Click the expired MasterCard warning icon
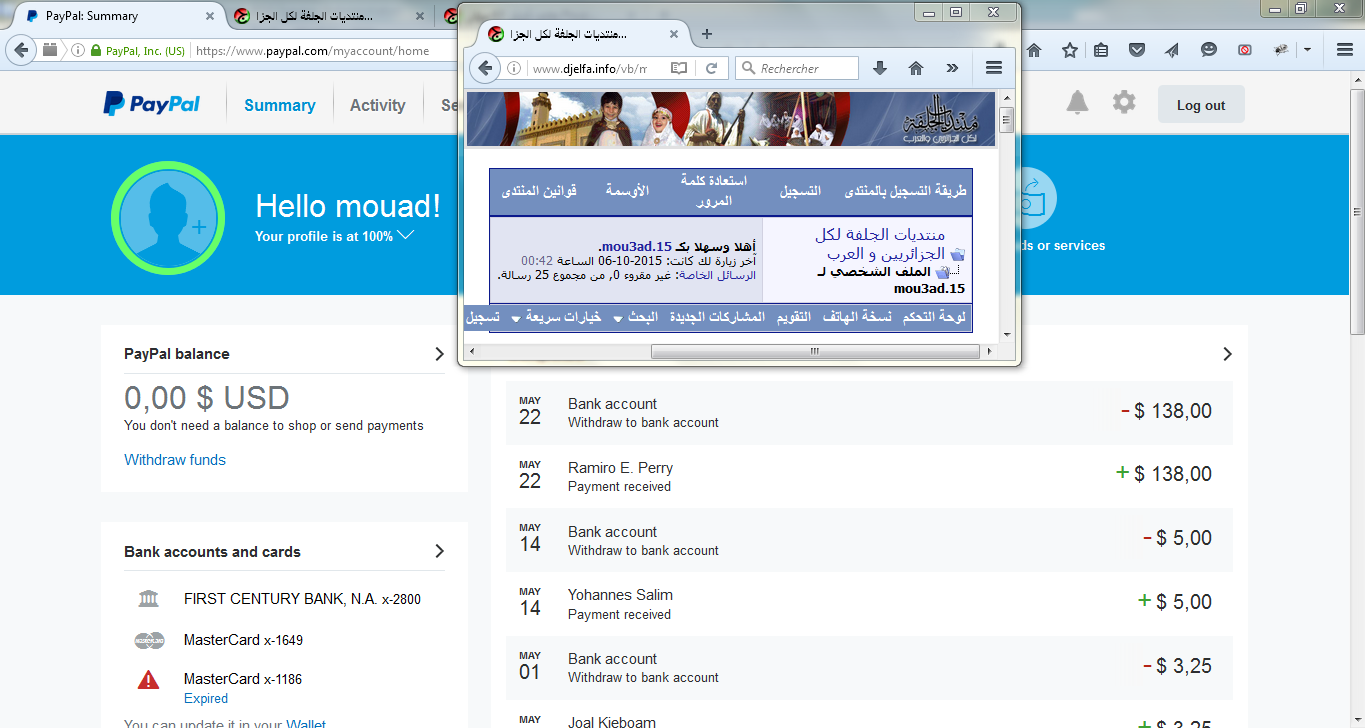This screenshot has width=1365, height=728. coord(148,680)
